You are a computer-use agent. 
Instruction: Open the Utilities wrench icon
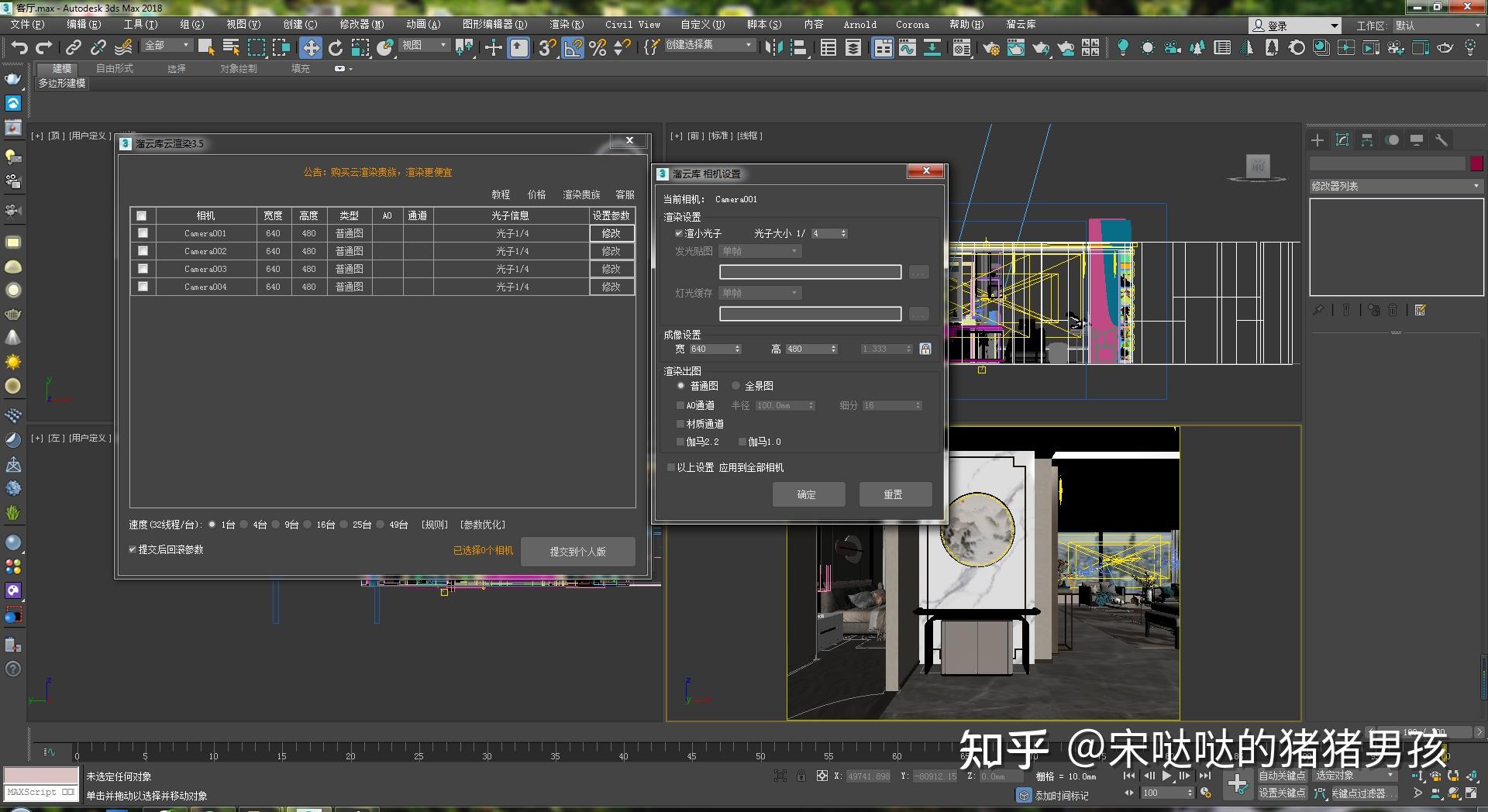coord(1441,140)
